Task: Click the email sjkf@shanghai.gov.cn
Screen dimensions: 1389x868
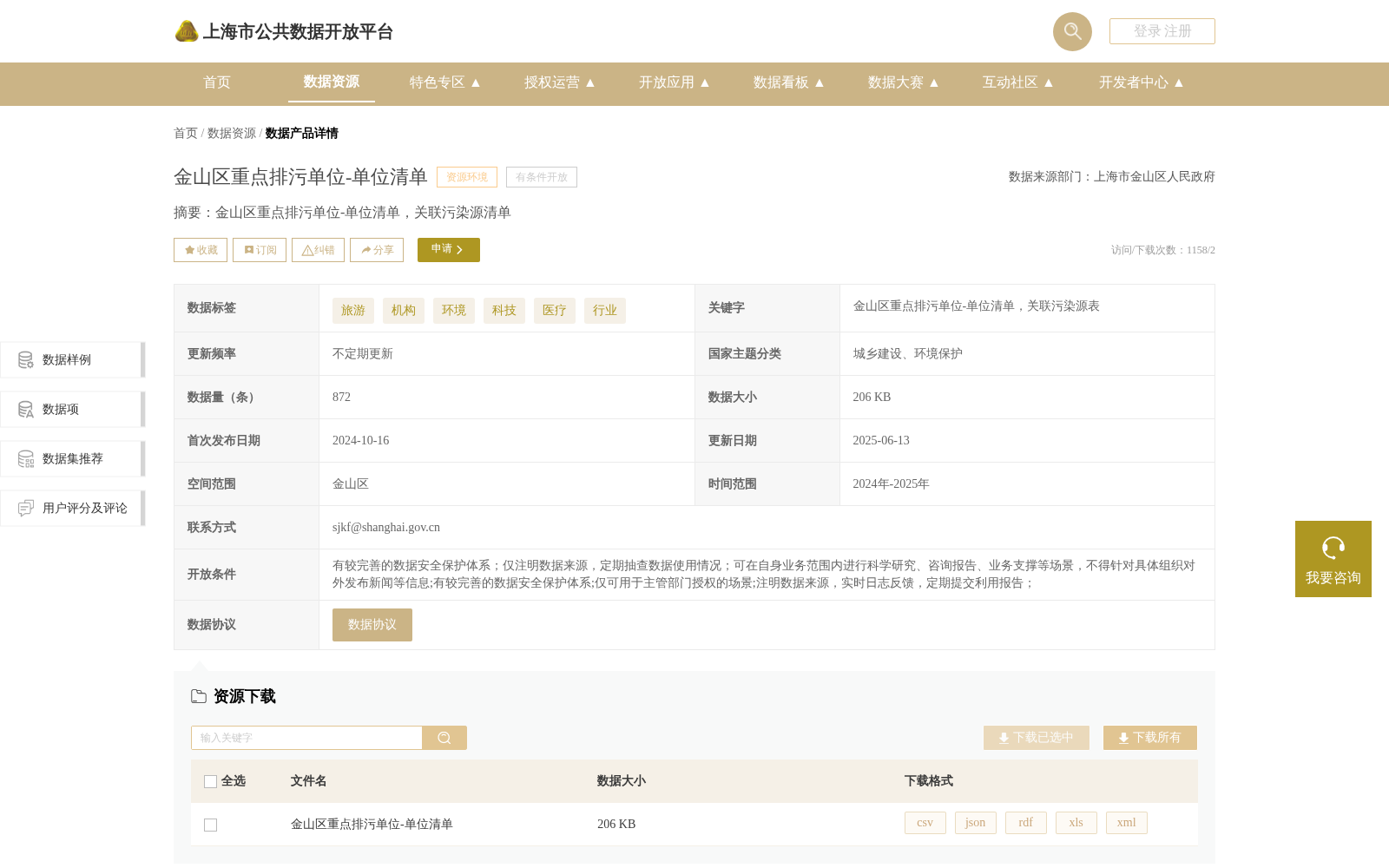Action: pyautogui.click(x=386, y=528)
